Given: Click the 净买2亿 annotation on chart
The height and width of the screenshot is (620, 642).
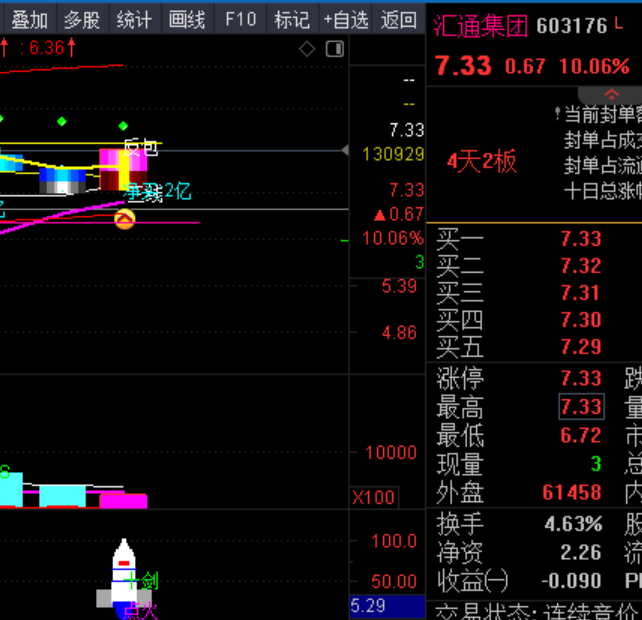Looking at the screenshot, I should coord(158,192).
